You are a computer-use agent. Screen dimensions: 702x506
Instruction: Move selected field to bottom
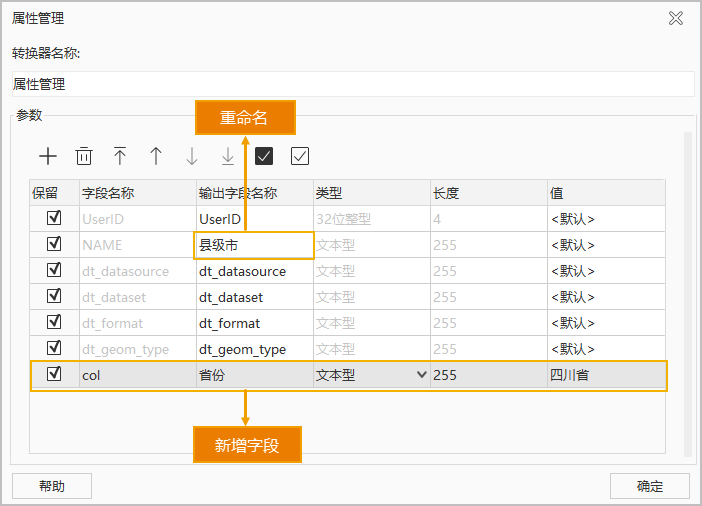(x=228, y=156)
